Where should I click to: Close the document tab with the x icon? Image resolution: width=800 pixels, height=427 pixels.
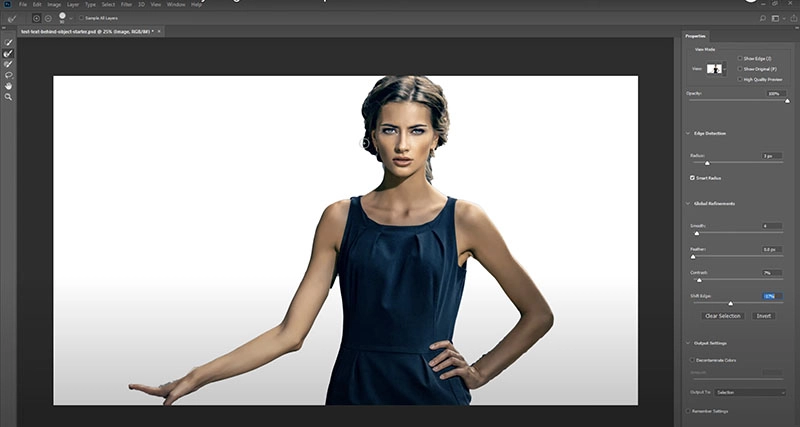tap(159, 32)
